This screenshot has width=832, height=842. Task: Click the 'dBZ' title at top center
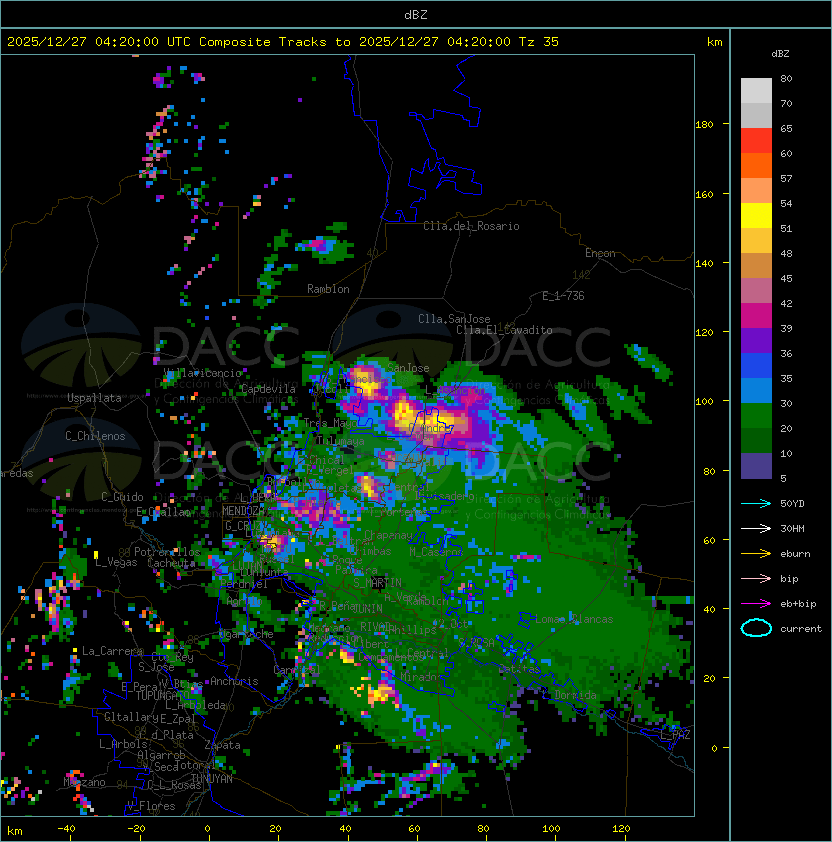tap(416, 14)
